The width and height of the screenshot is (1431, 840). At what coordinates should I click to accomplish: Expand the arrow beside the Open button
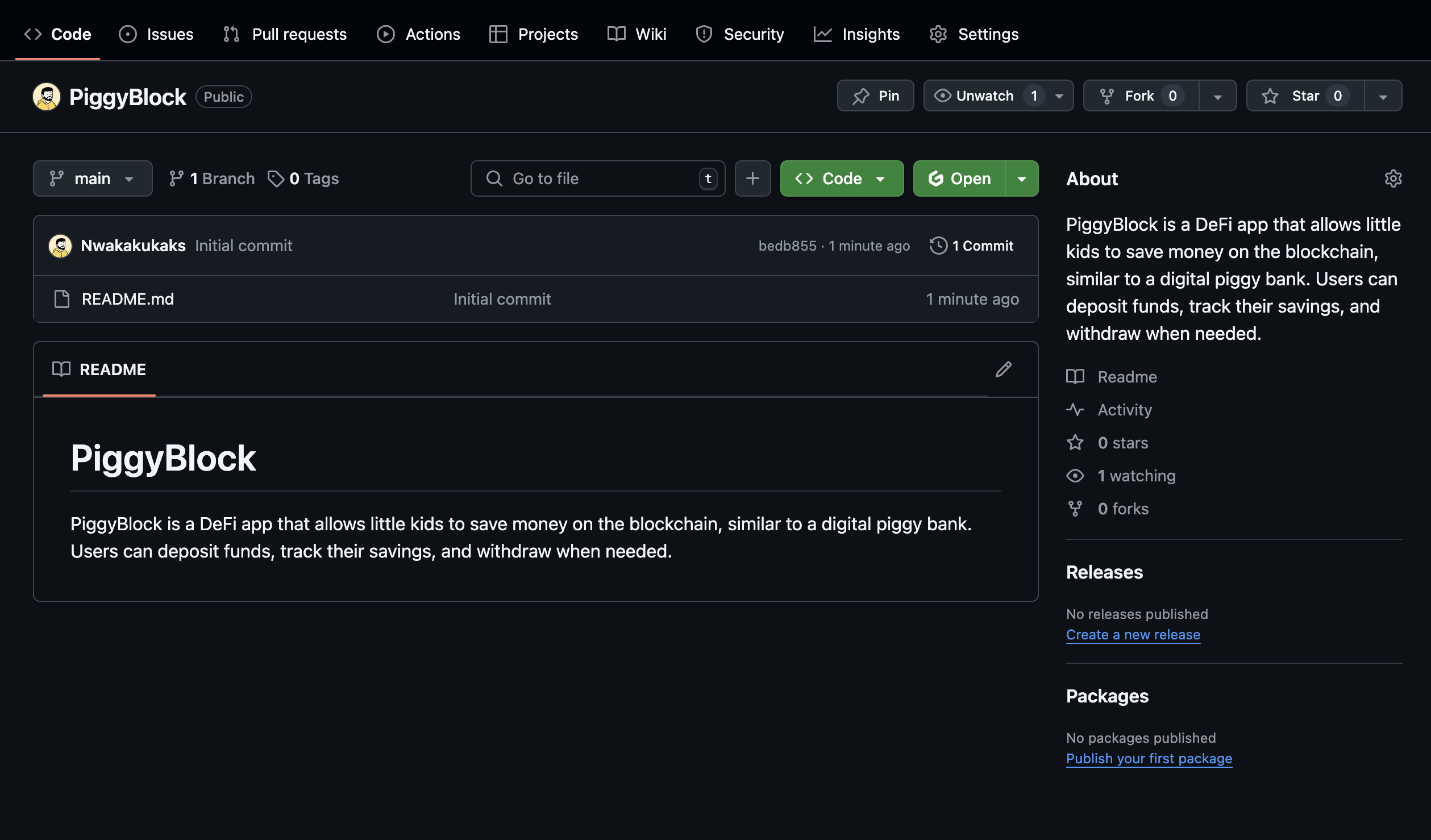[1021, 178]
